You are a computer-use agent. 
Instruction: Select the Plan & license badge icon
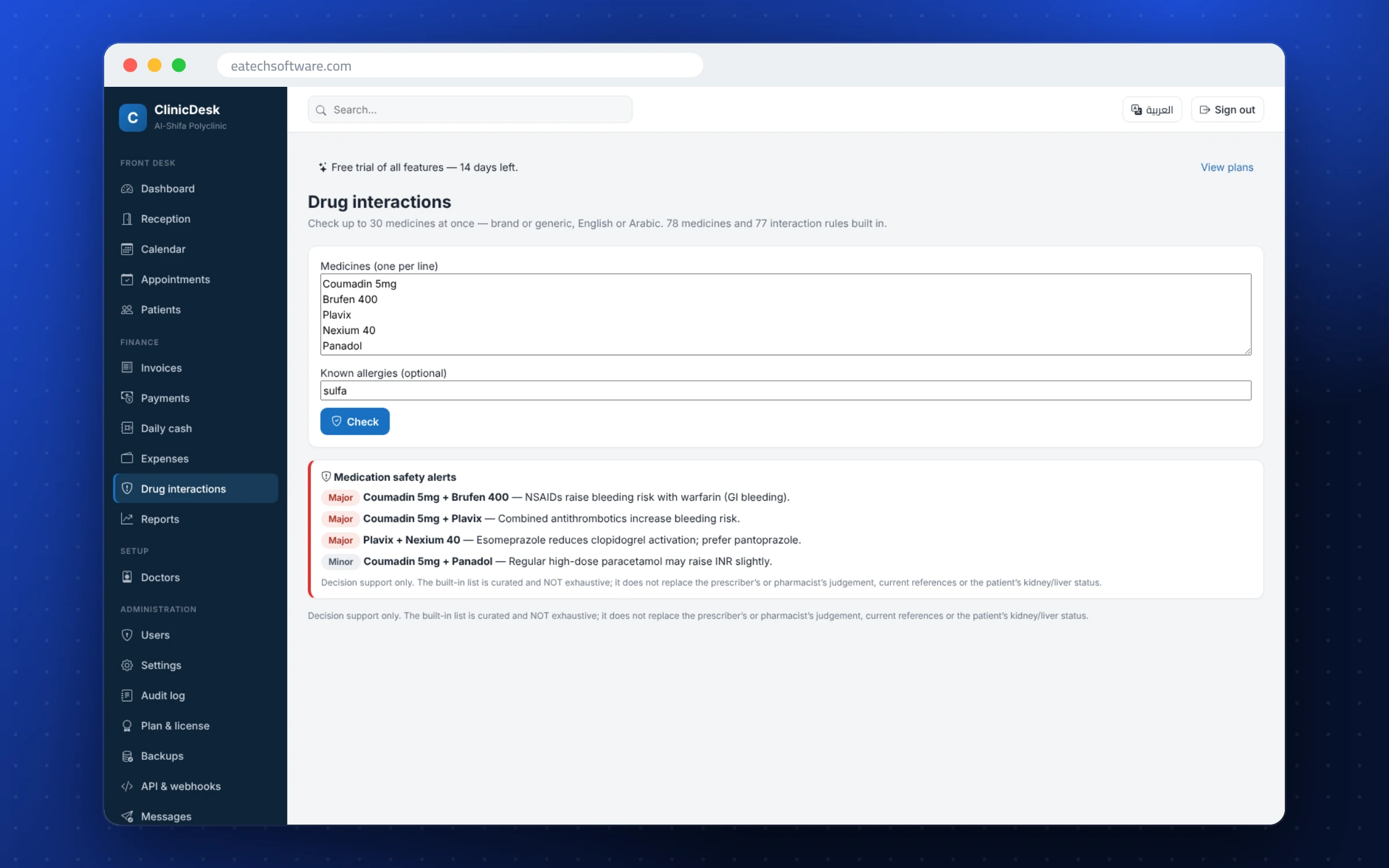tap(127, 726)
